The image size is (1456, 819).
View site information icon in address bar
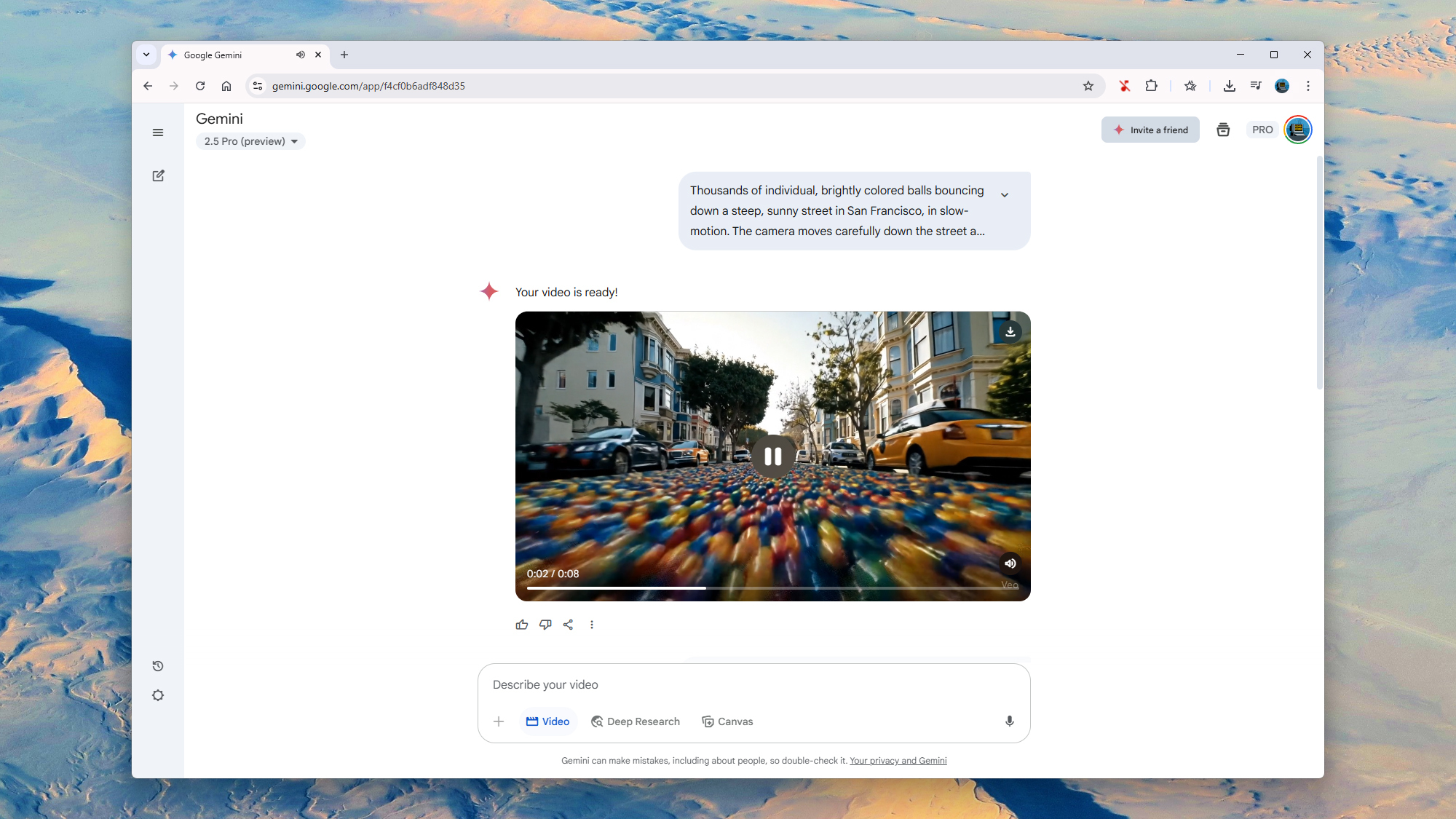click(x=258, y=86)
